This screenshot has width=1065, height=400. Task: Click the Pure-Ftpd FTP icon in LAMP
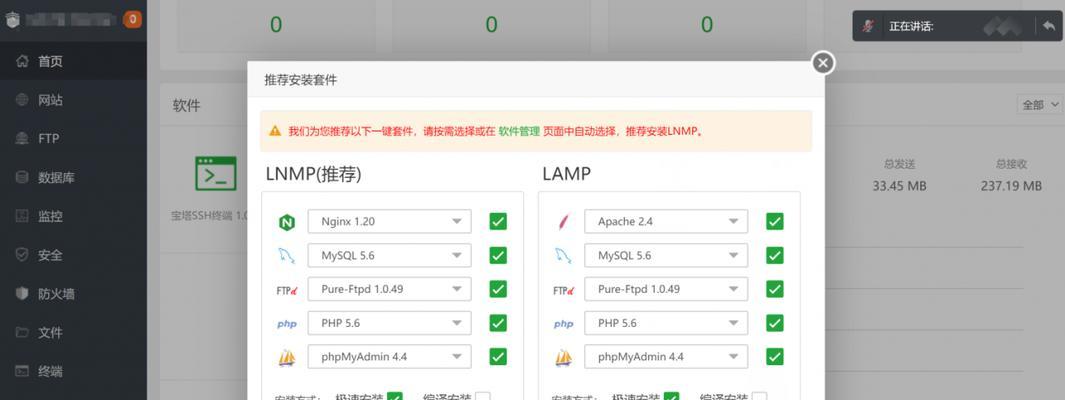563,290
